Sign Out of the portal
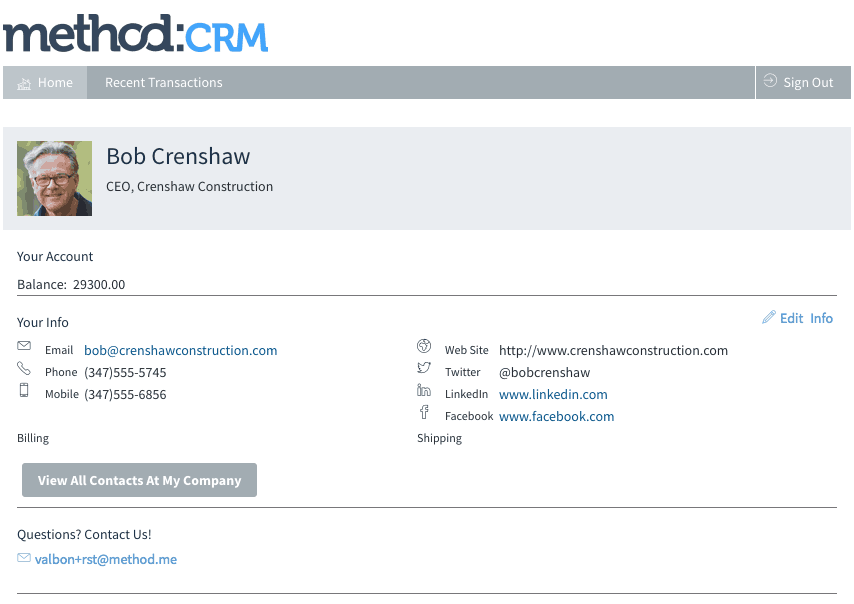This screenshot has width=854, height=604. (x=803, y=83)
